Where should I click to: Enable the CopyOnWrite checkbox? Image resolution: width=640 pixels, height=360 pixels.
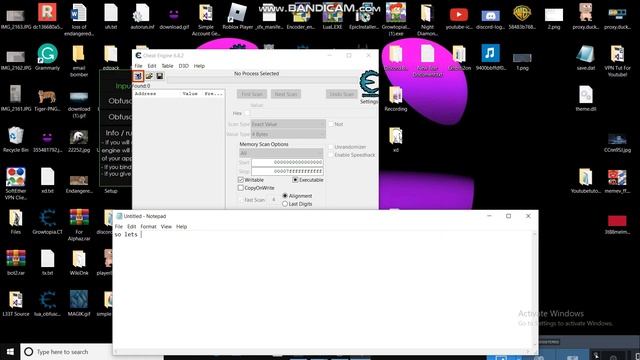click(x=241, y=188)
